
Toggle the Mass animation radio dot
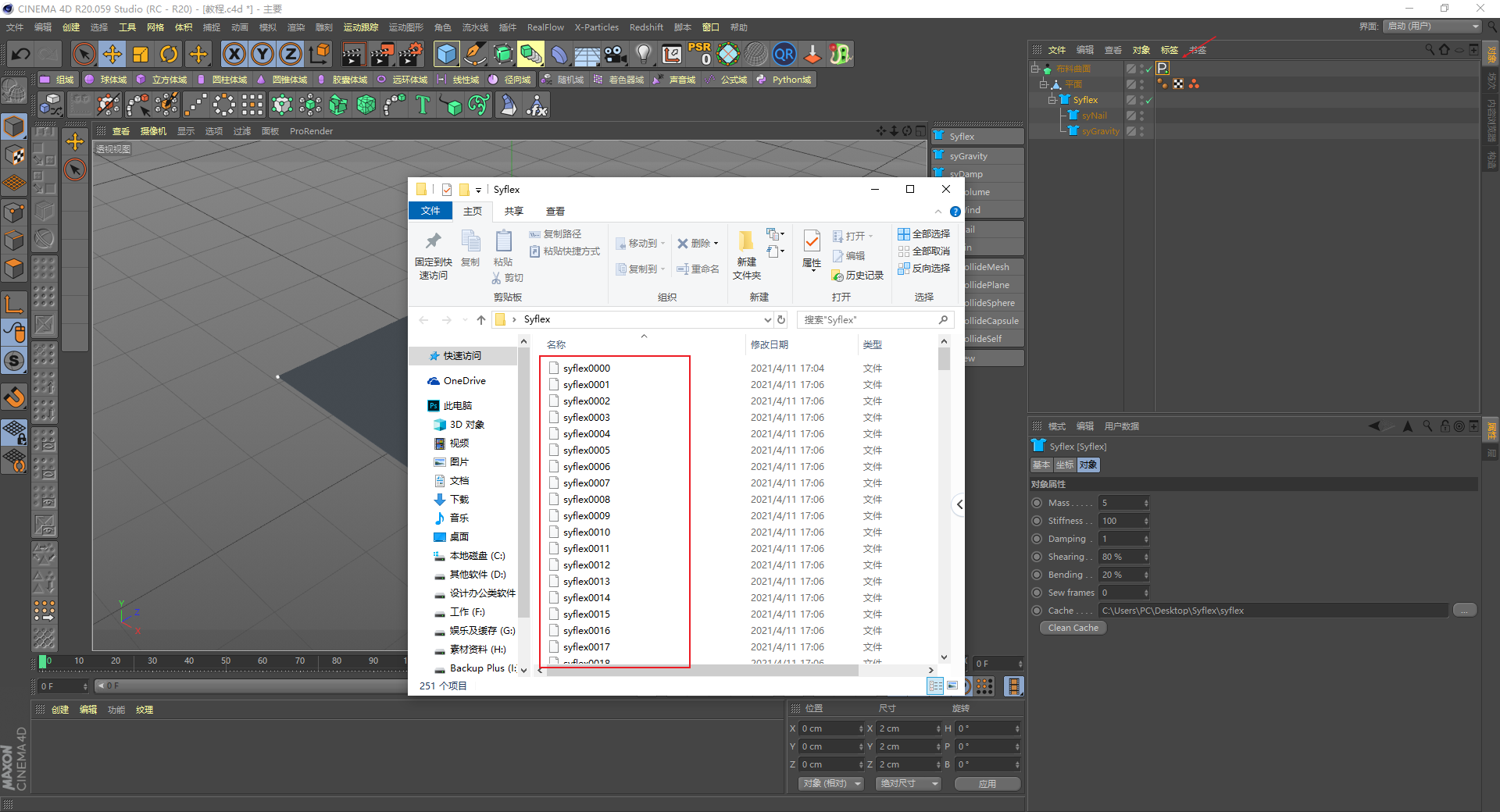tap(1037, 503)
